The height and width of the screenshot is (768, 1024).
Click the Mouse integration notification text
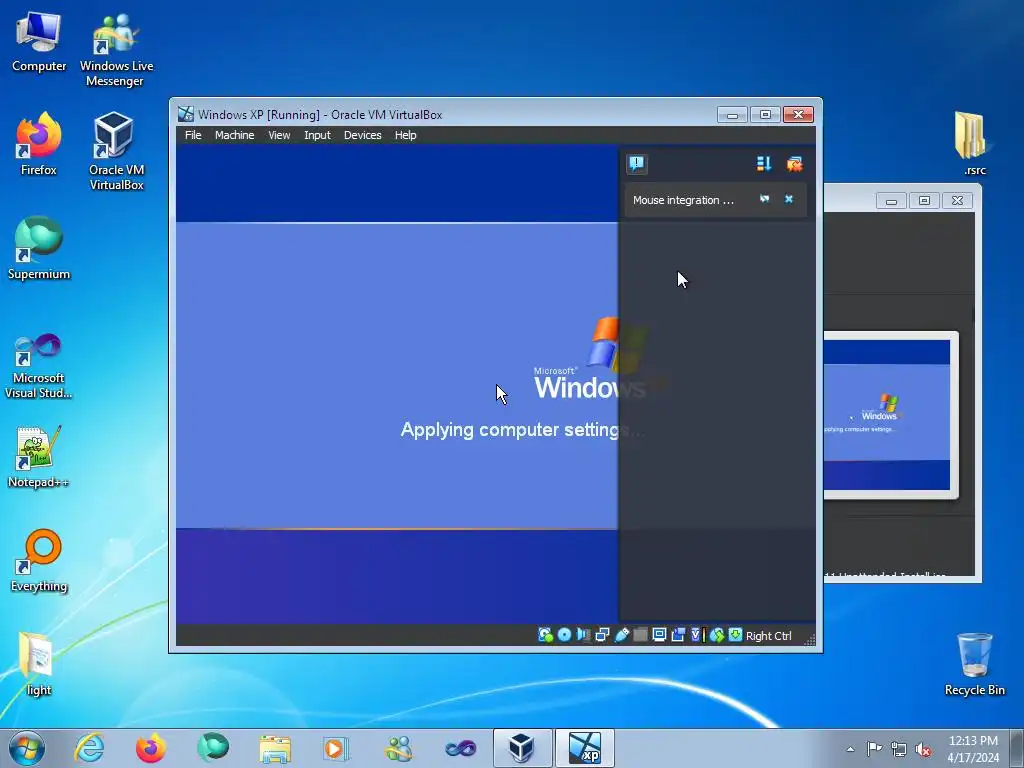[683, 200]
